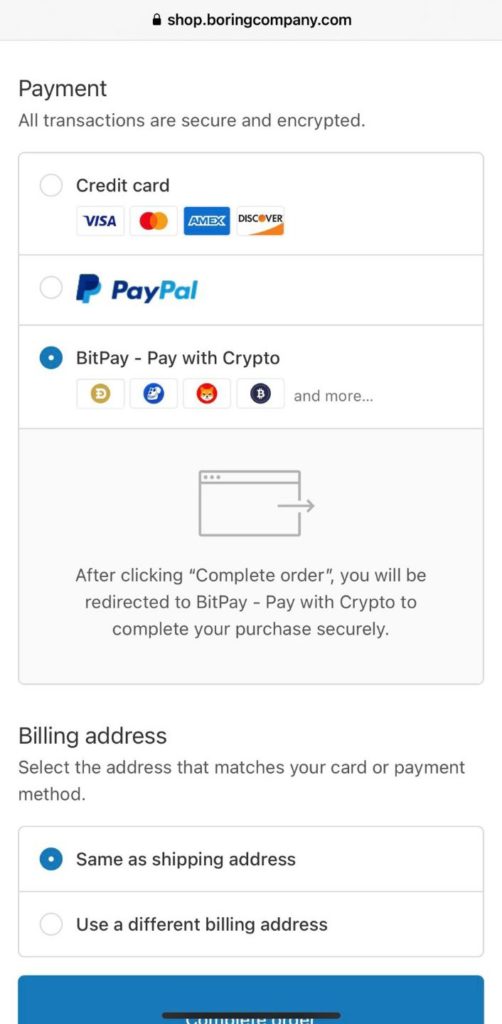
Task: Click the AMEX card icon
Action: 206,221
